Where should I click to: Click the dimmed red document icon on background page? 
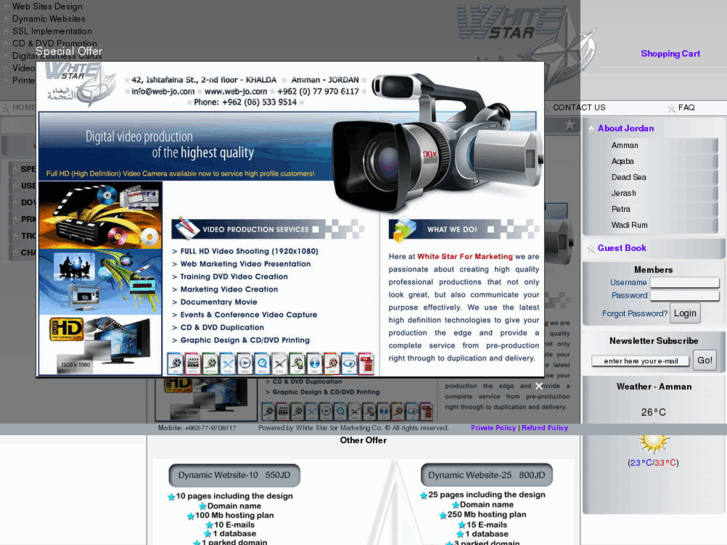[427, 411]
